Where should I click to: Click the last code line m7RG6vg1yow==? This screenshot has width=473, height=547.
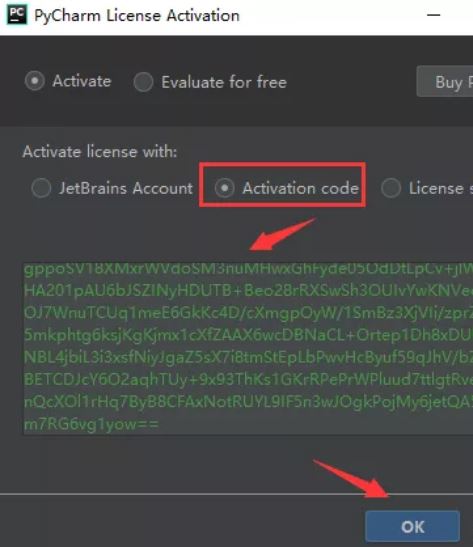pyautogui.click(x=91, y=424)
